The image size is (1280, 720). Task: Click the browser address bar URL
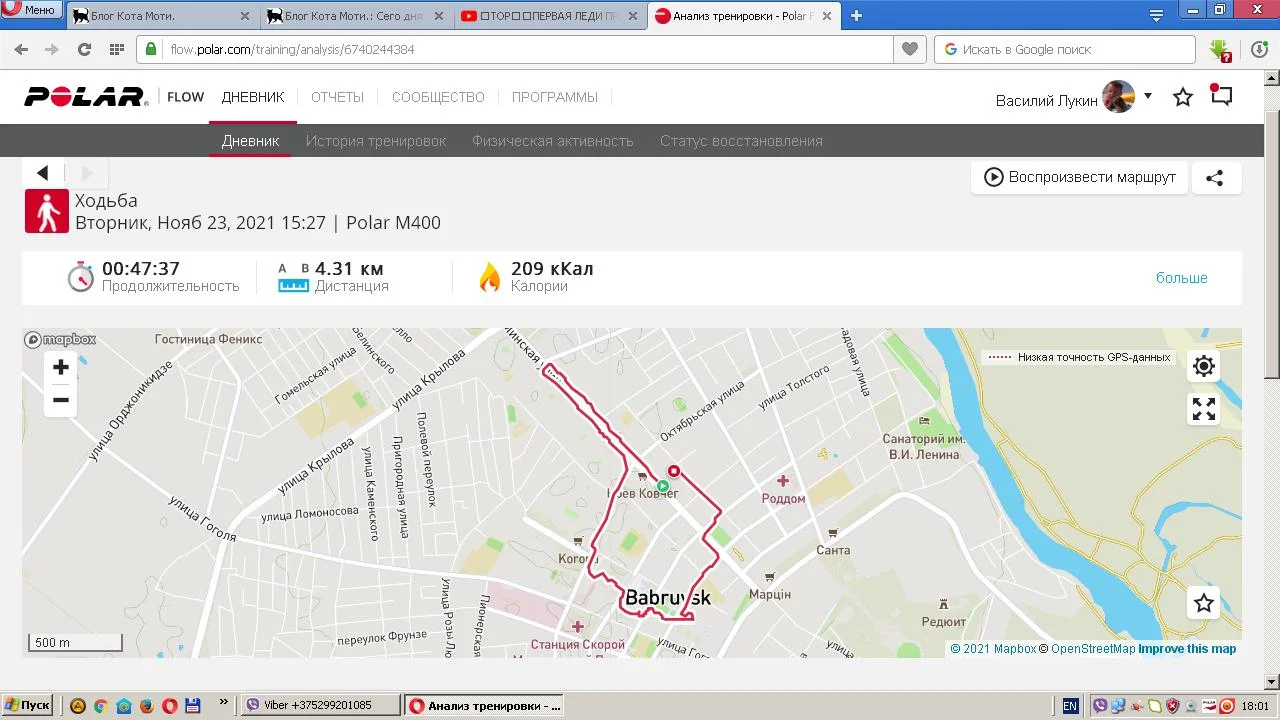tap(500, 49)
